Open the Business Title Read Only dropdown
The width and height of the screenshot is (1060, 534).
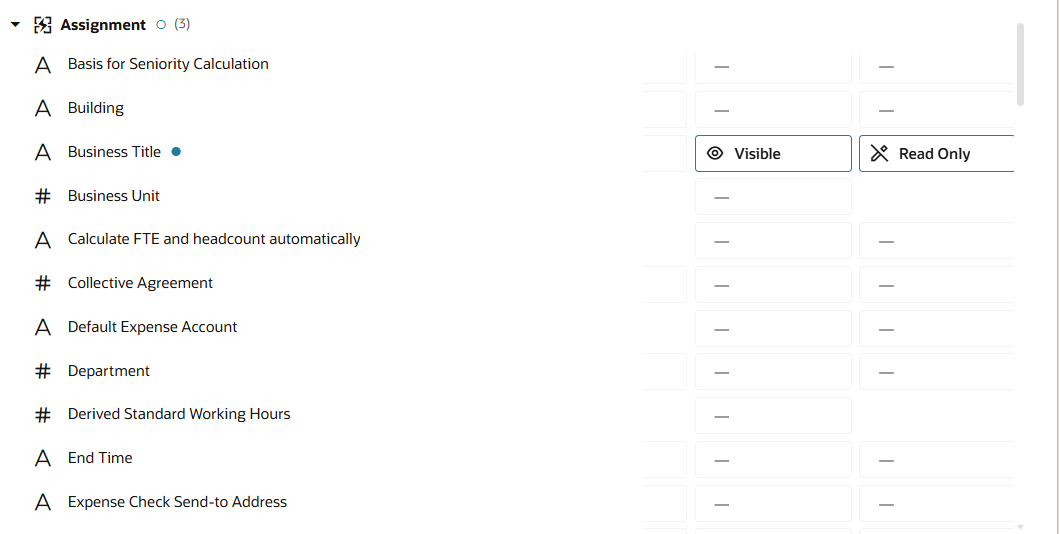[x=936, y=154]
